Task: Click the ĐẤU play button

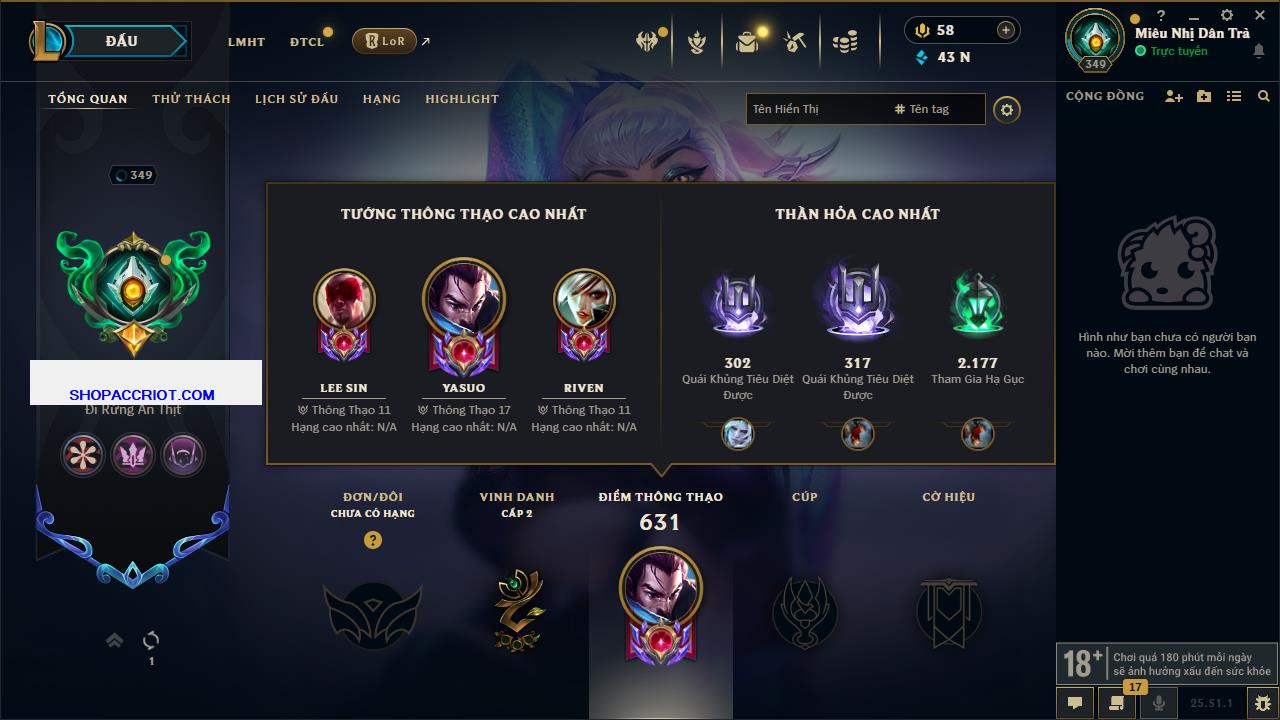Action: (x=121, y=41)
